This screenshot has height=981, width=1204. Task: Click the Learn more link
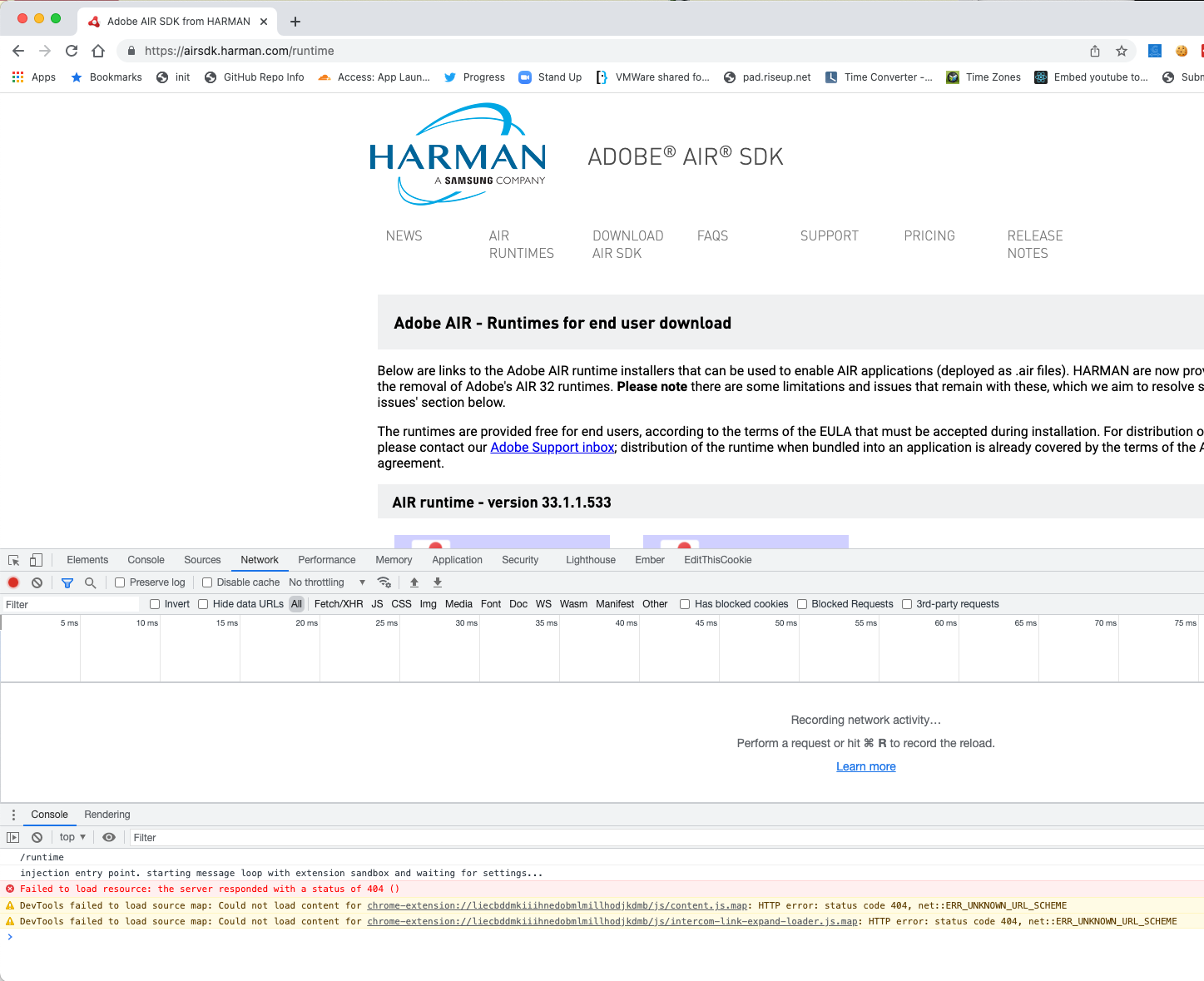[x=865, y=765]
